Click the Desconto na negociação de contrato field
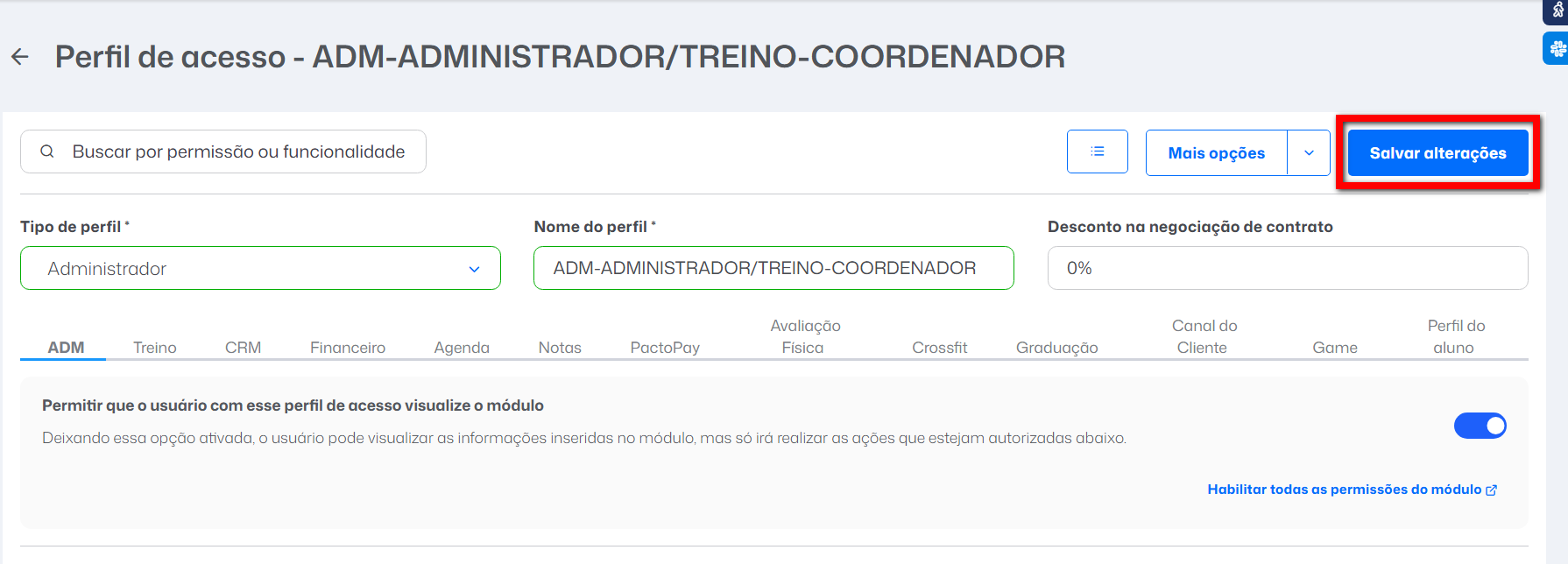Image resolution: width=1568 pixels, height=564 pixels. [x=1288, y=268]
